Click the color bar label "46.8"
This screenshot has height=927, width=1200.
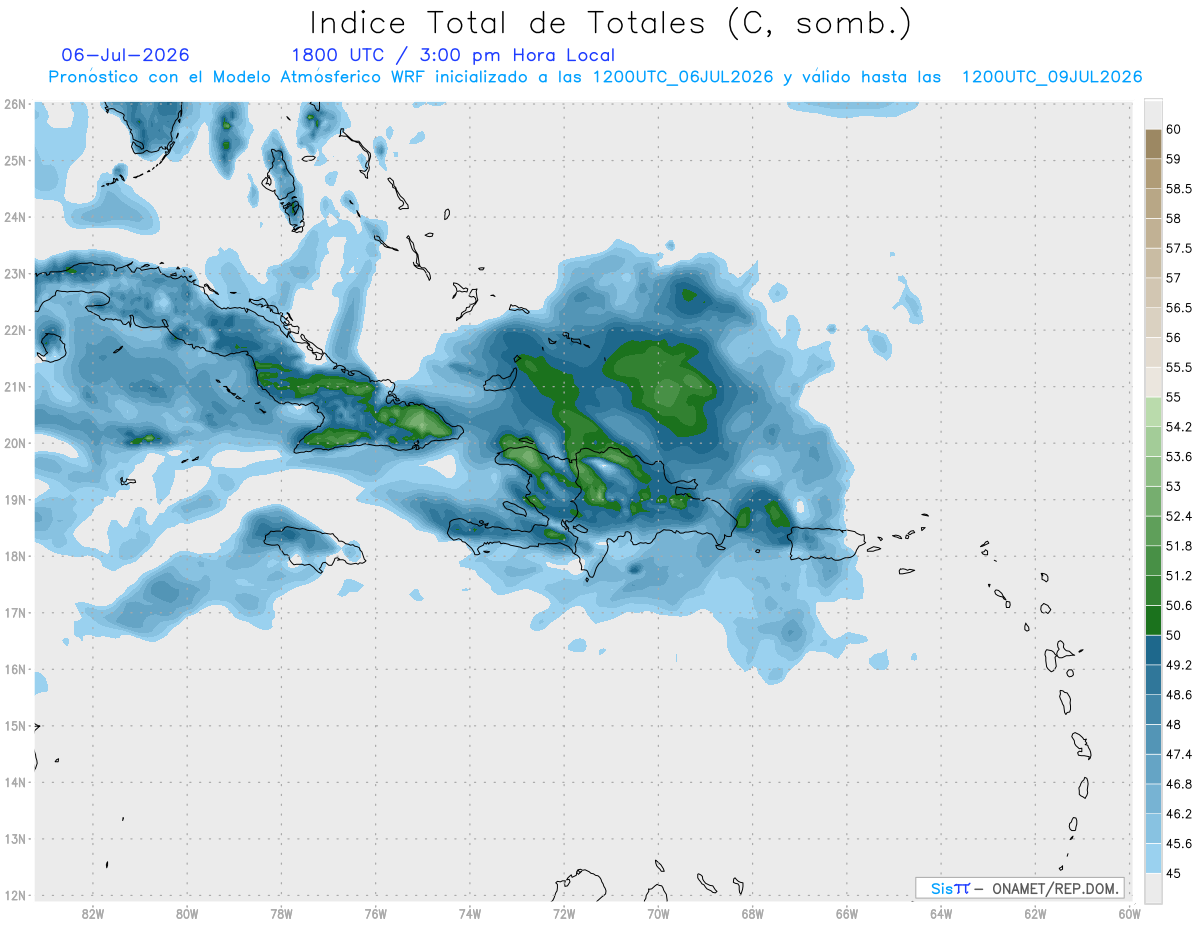pos(1179,784)
